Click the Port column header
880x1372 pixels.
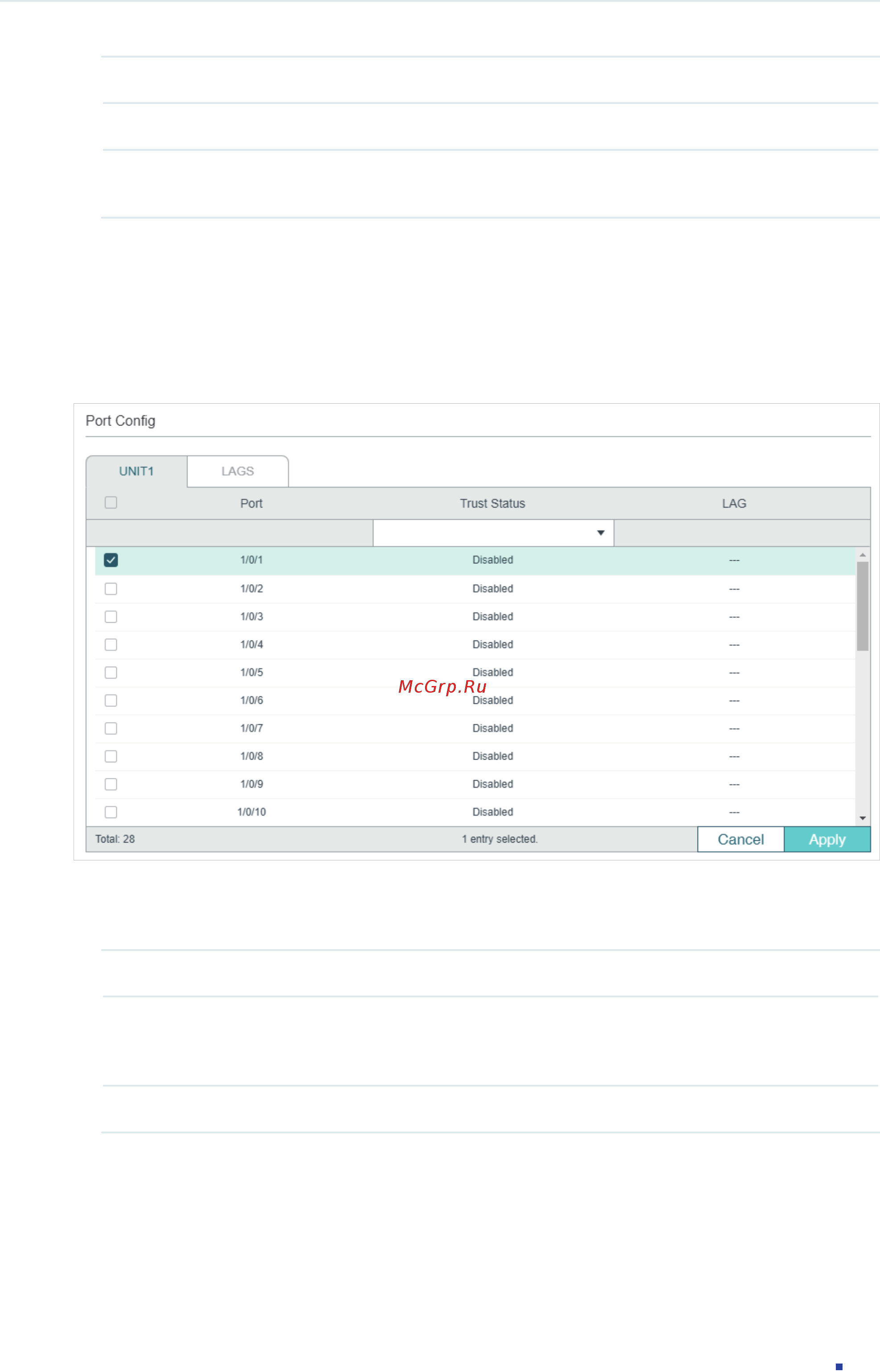[252, 504]
